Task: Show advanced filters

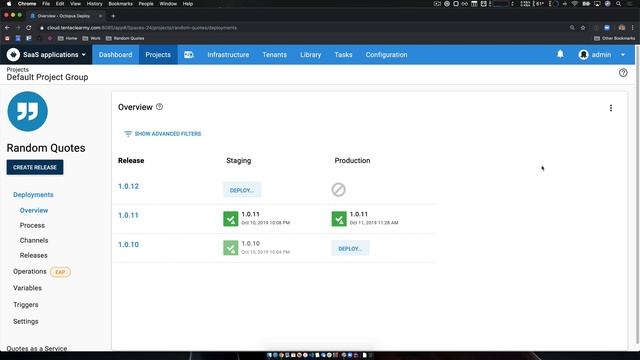Action: (x=168, y=134)
